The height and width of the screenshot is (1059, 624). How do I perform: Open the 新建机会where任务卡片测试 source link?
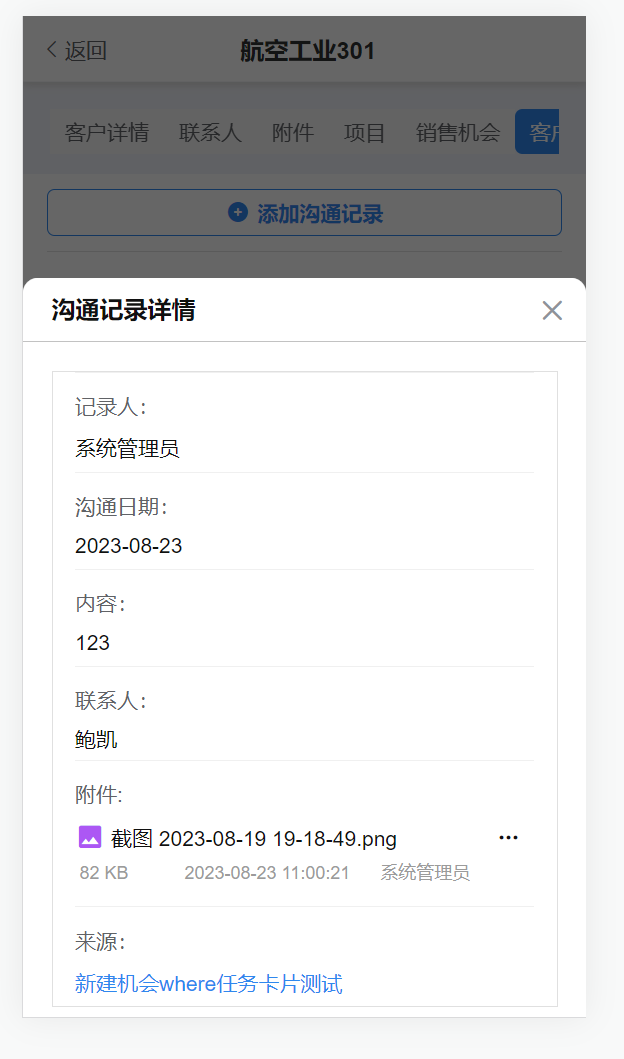click(x=208, y=984)
